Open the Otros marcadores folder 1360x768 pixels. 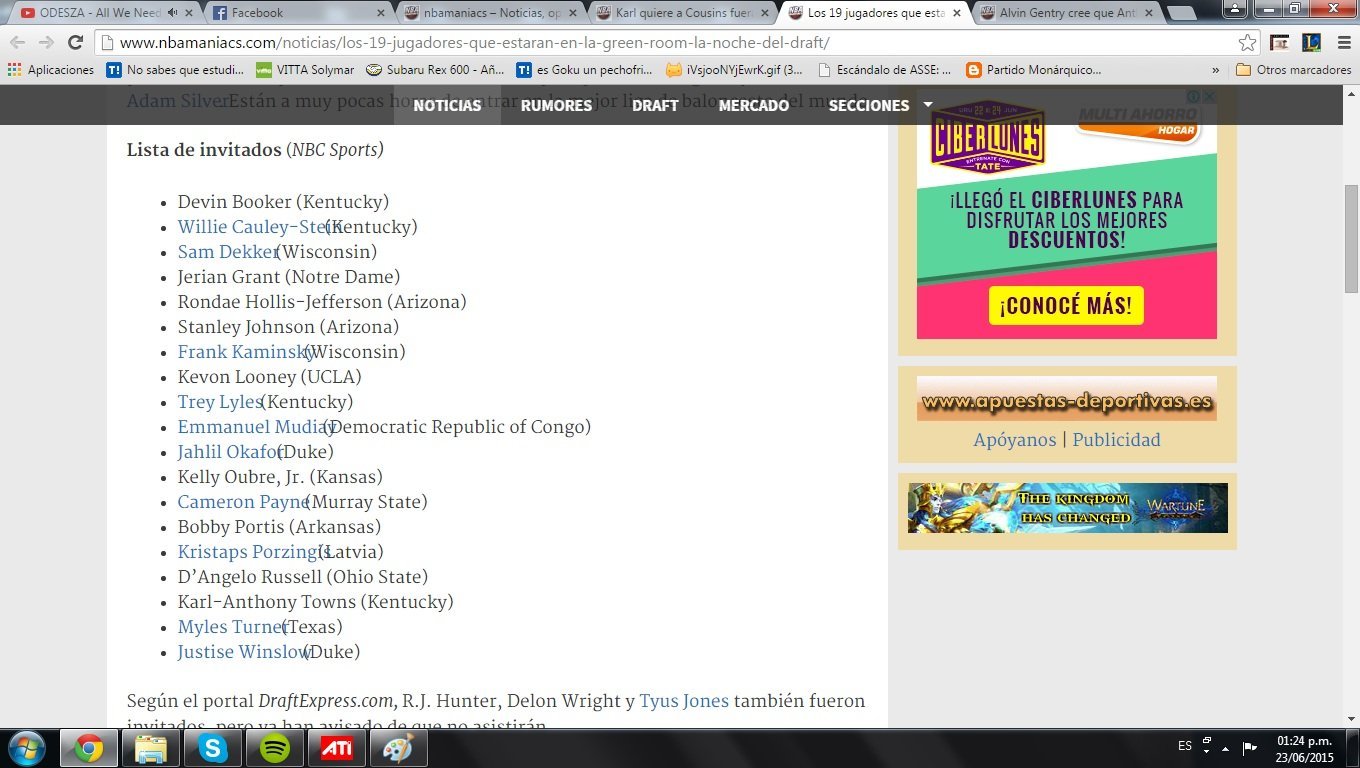[x=1294, y=70]
